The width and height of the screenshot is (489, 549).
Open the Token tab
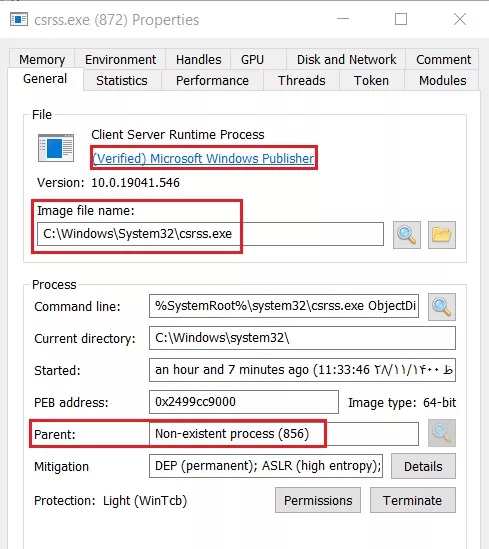pyautogui.click(x=371, y=81)
